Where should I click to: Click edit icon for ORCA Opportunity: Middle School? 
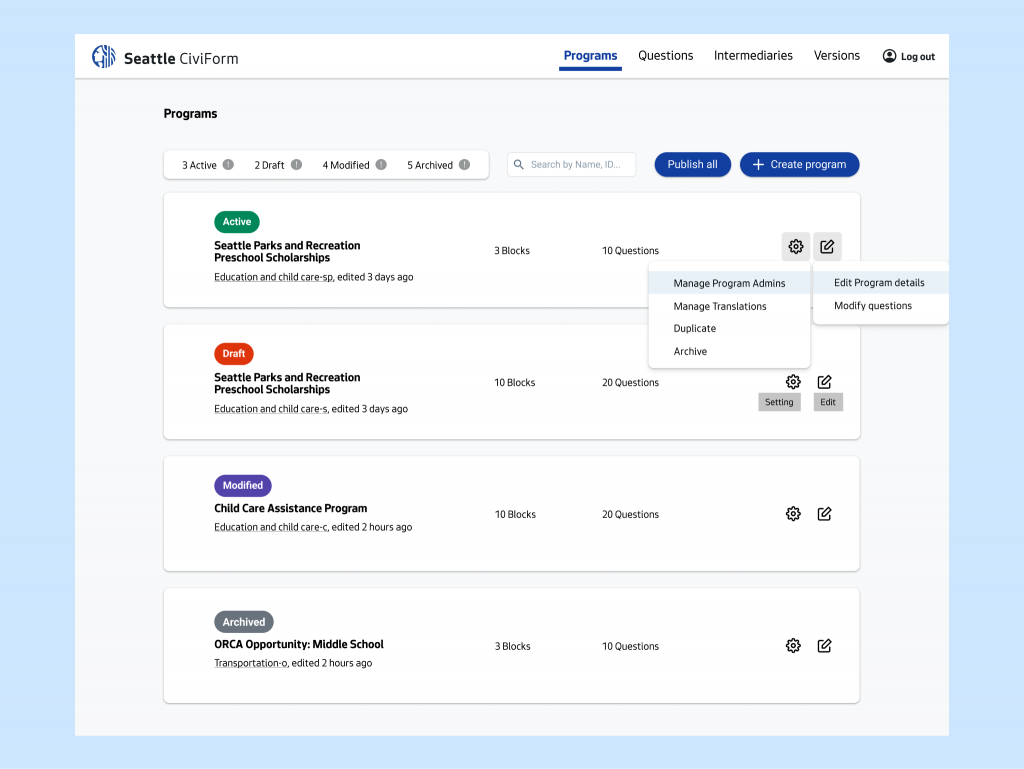click(x=824, y=646)
